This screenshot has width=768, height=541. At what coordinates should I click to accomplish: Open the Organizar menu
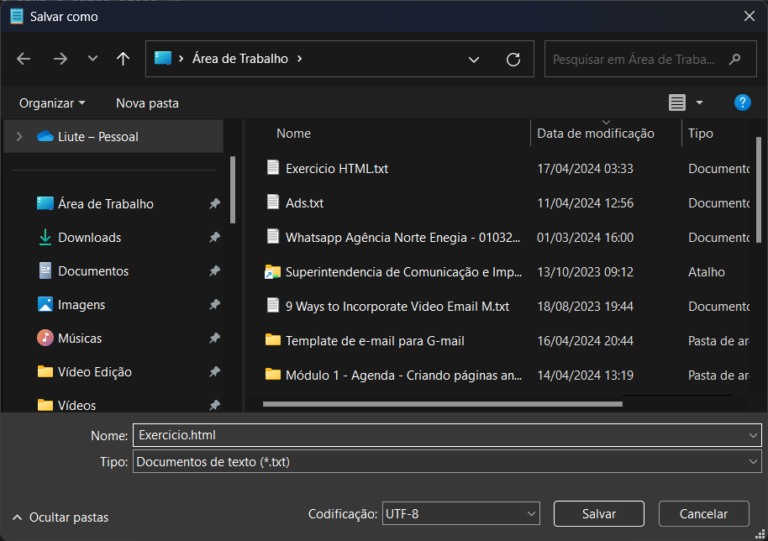[x=52, y=103]
